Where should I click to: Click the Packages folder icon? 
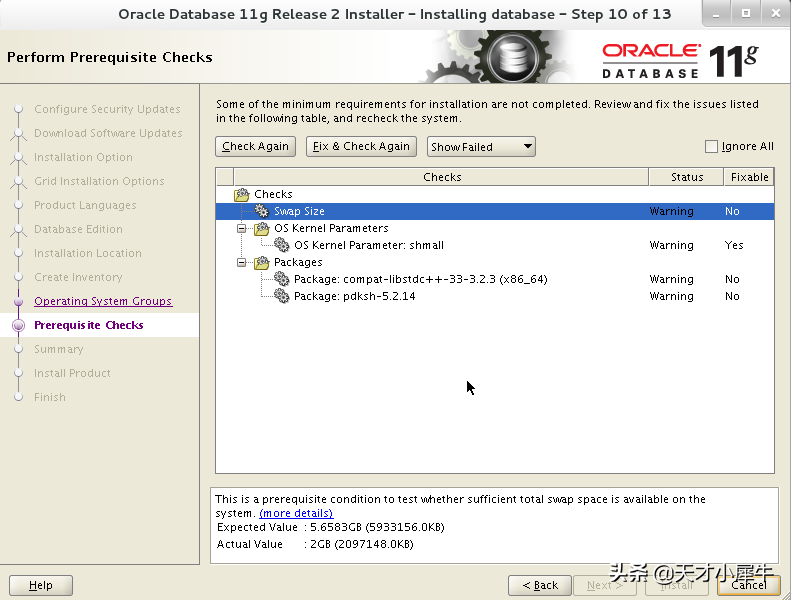tap(262, 262)
